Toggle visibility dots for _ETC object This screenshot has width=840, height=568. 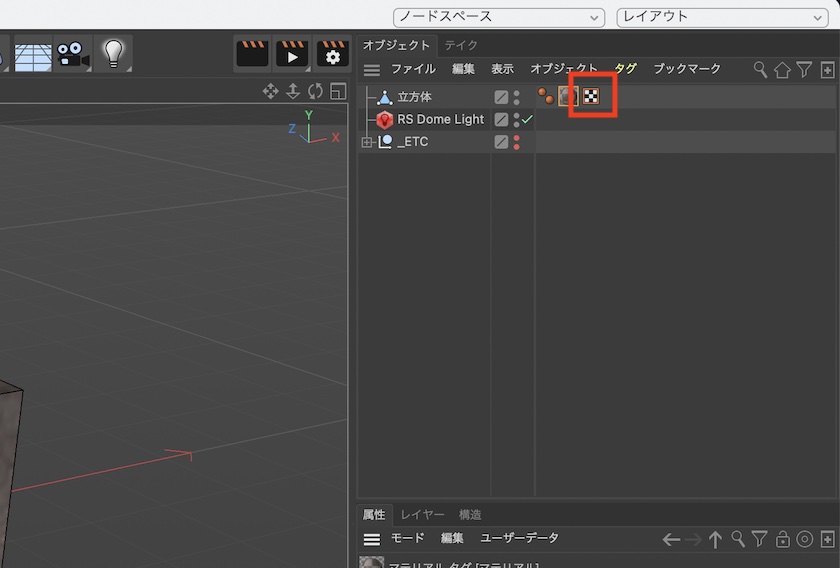tap(516, 142)
